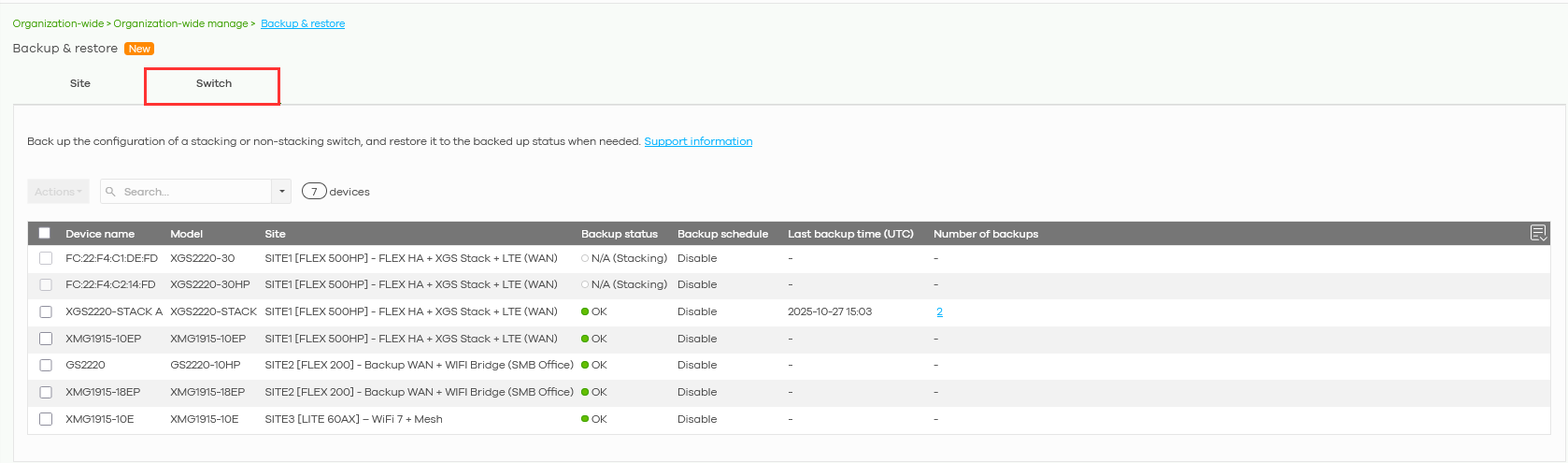1568x463 pixels.
Task: Expand the search filter dropdown arrow
Action: 281,192
